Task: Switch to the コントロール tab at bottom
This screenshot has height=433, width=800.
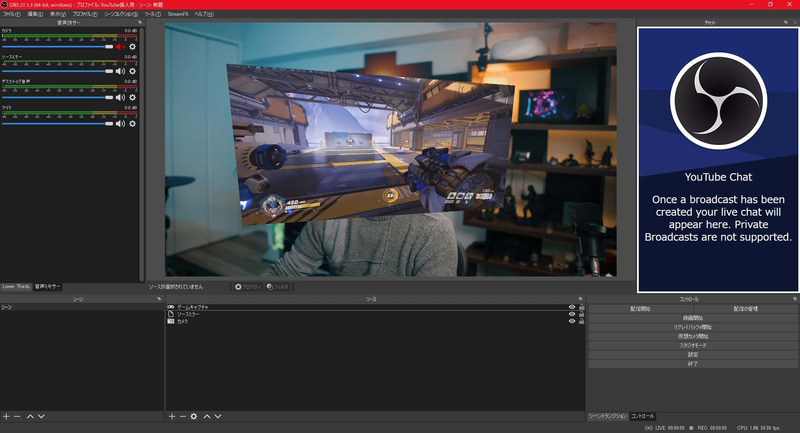Action: tap(642, 416)
